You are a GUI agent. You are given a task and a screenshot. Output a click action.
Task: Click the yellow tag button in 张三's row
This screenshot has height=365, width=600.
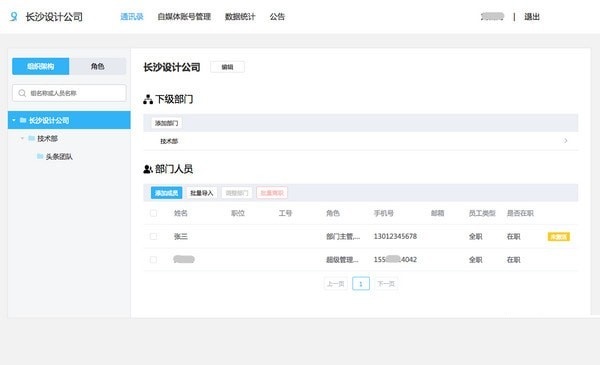coord(559,237)
